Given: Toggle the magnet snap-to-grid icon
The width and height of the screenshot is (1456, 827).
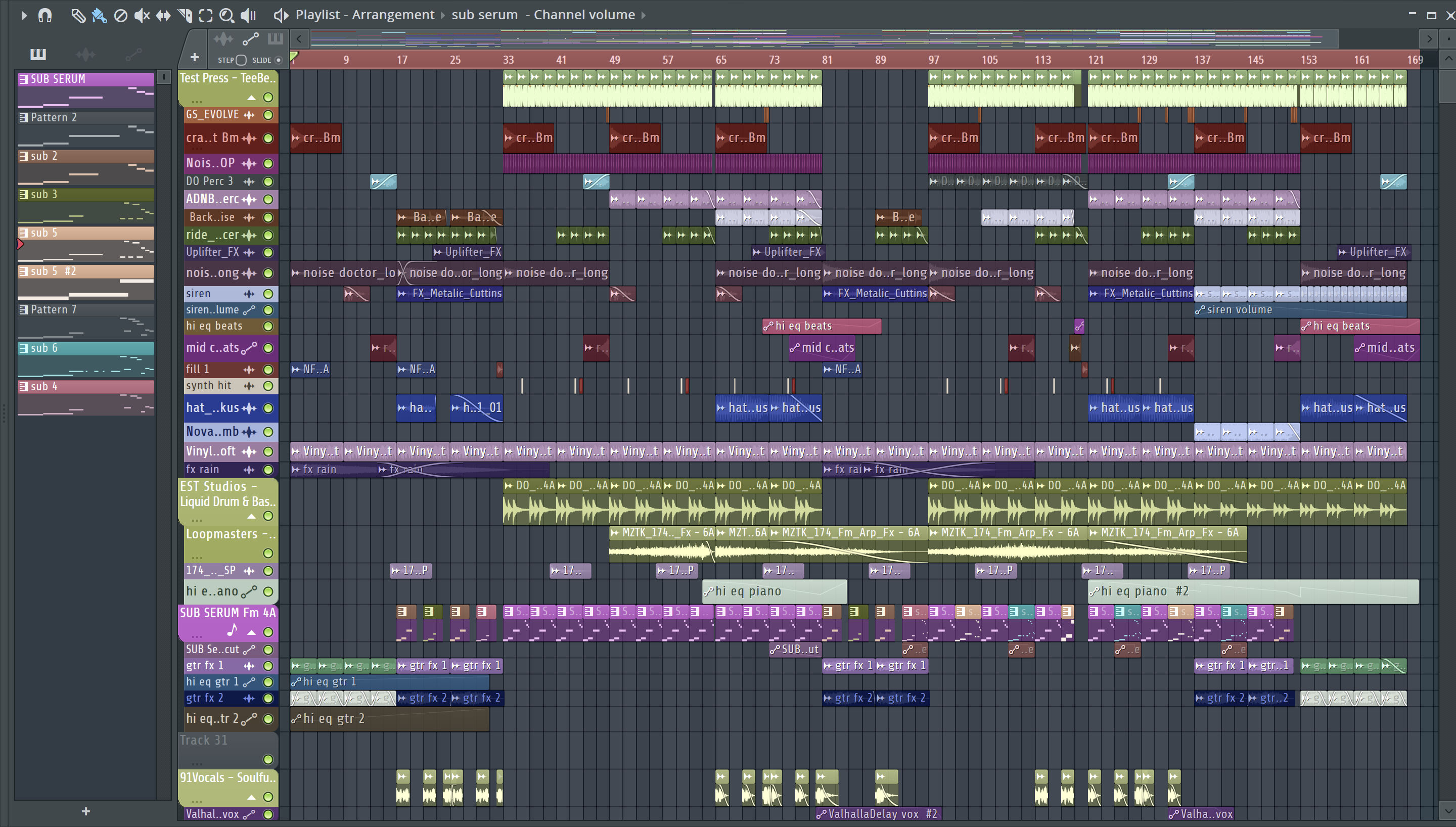Looking at the screenshot, I should point(45,15).
